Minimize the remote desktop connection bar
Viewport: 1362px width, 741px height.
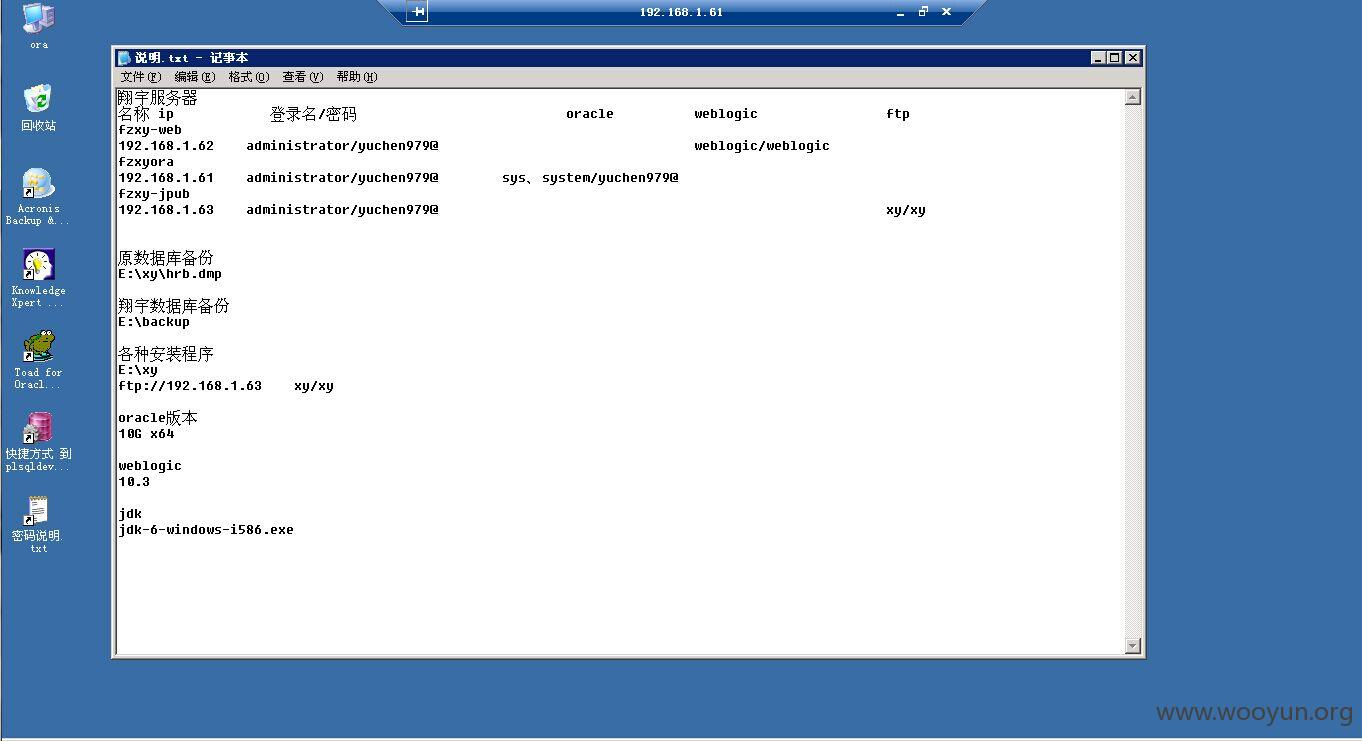click(900, 12)
